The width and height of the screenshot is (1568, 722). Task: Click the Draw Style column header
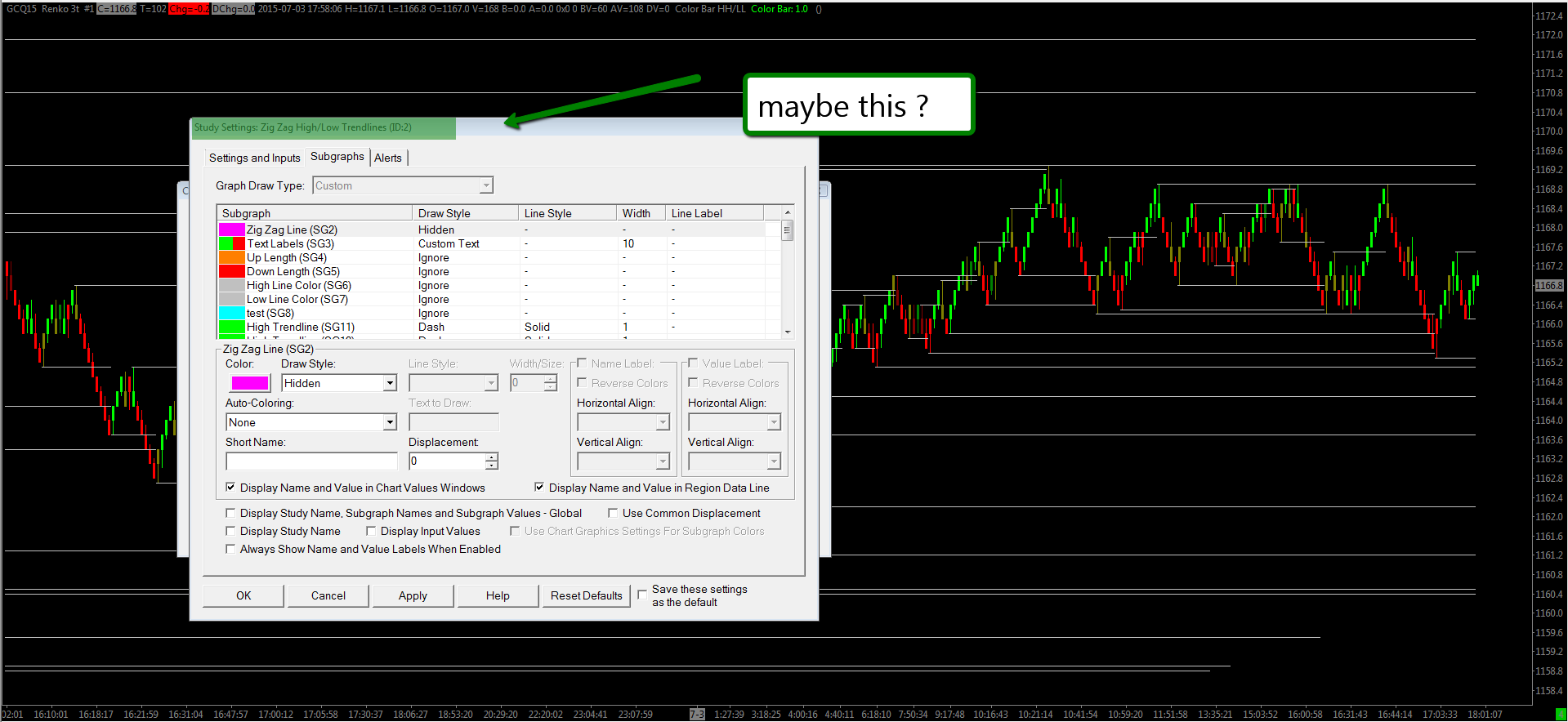(x=465, y=213)
